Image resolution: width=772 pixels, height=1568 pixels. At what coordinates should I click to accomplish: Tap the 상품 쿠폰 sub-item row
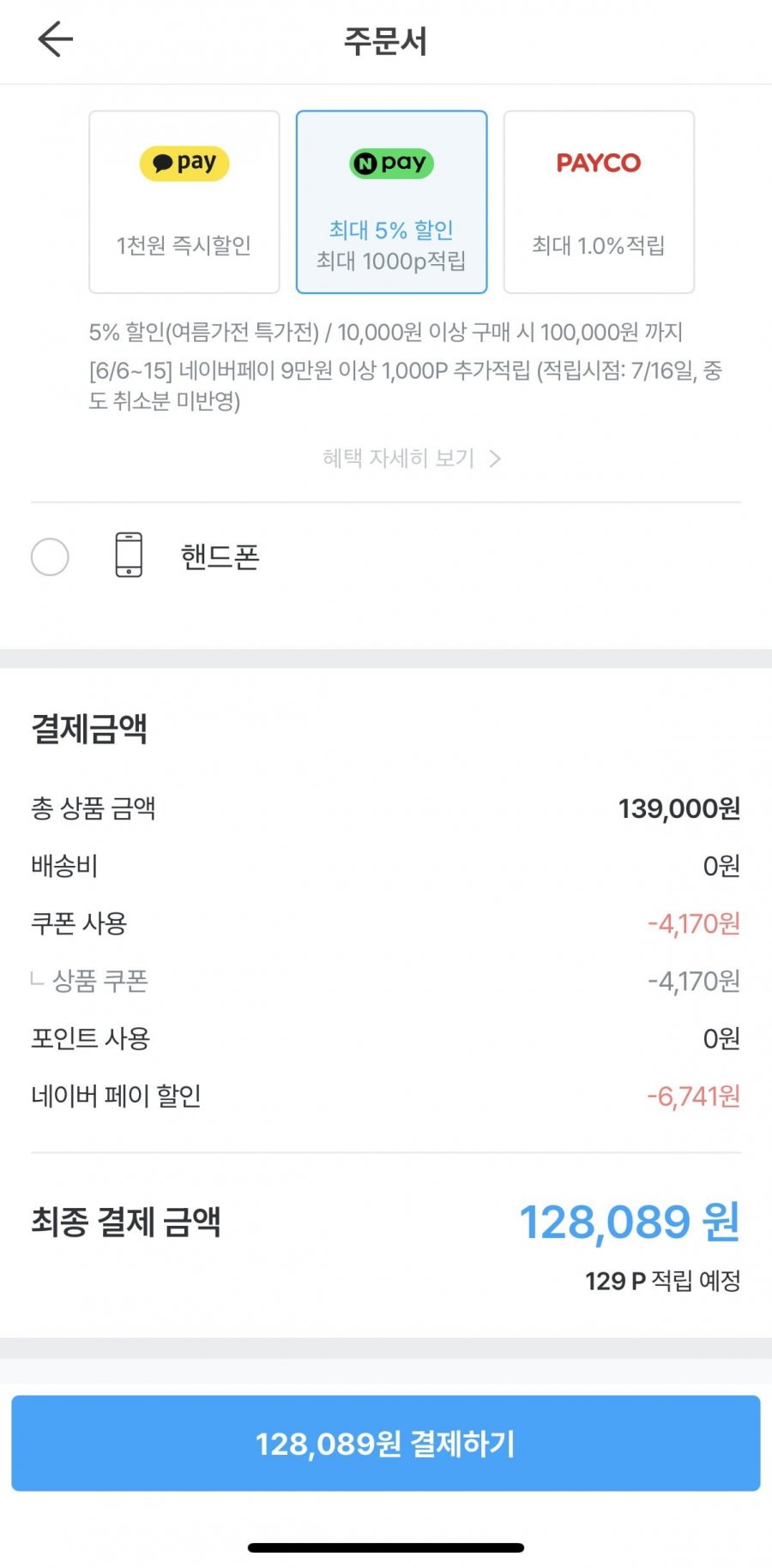click(x=386, y=981)
